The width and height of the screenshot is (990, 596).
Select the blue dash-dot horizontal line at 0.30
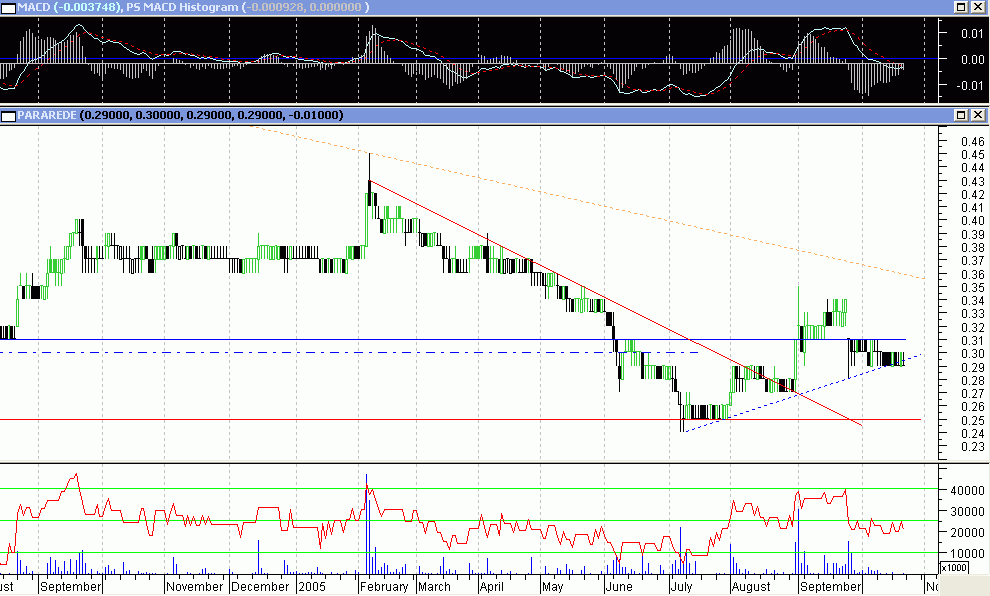point(349,352)
